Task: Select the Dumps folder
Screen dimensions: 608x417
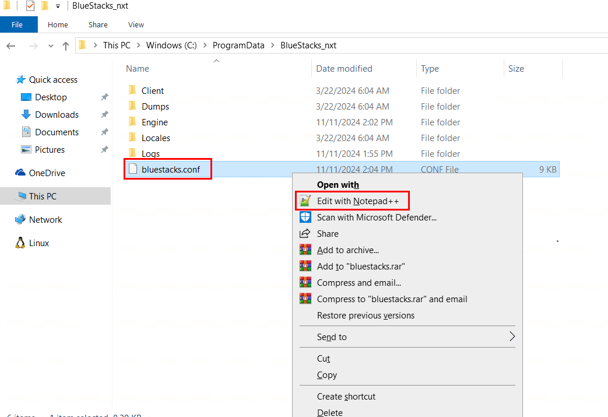Action: 155,106
